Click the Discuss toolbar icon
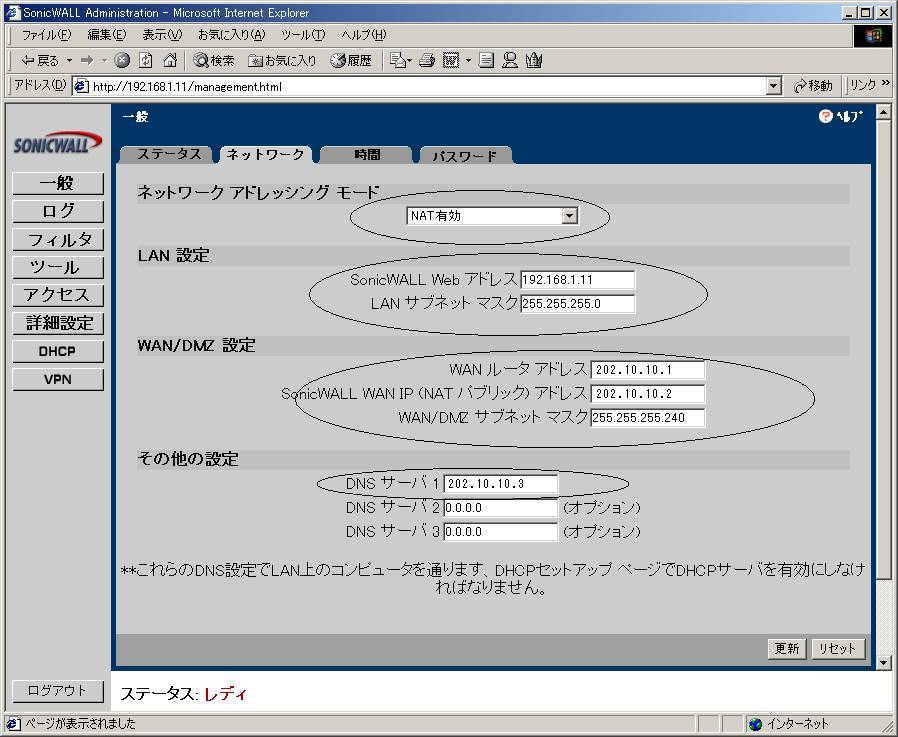Viewport: 898px width, 737px height. pos(486,60)
